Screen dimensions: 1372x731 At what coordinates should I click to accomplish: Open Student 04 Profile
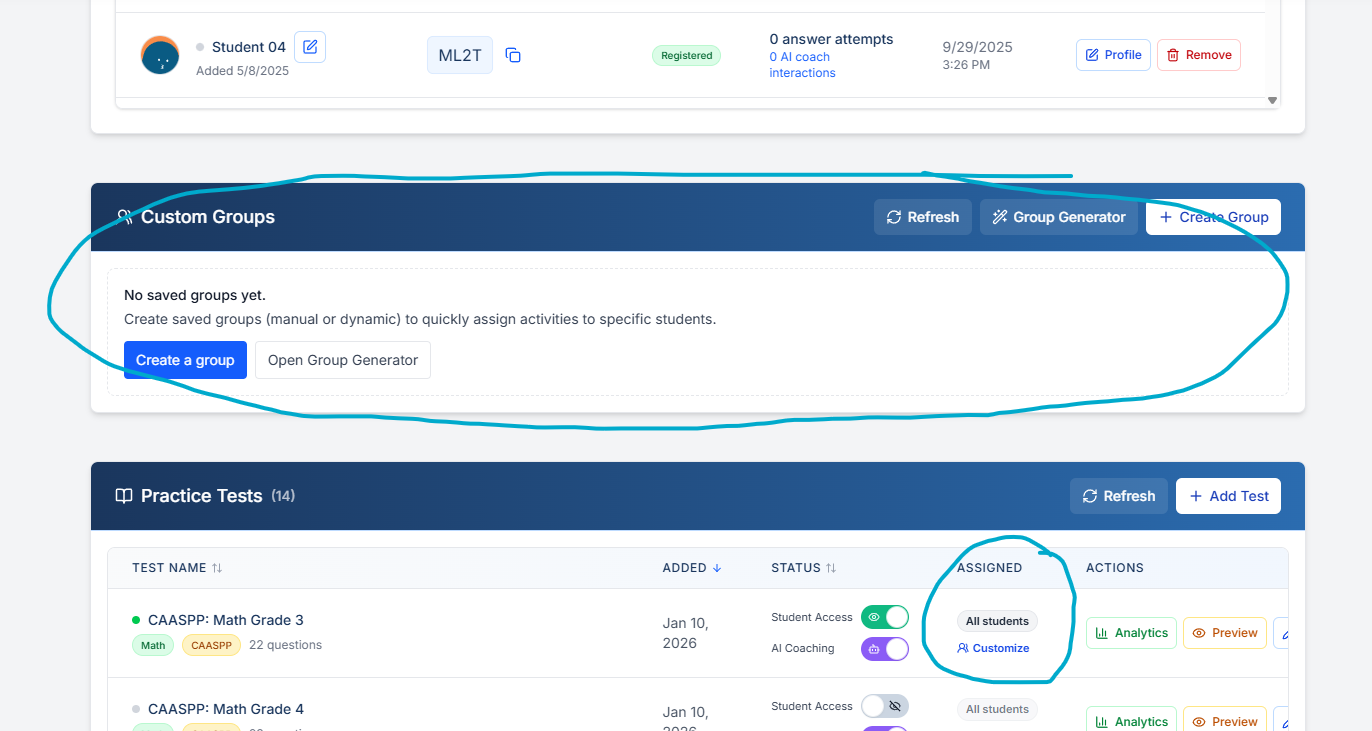1113,55
